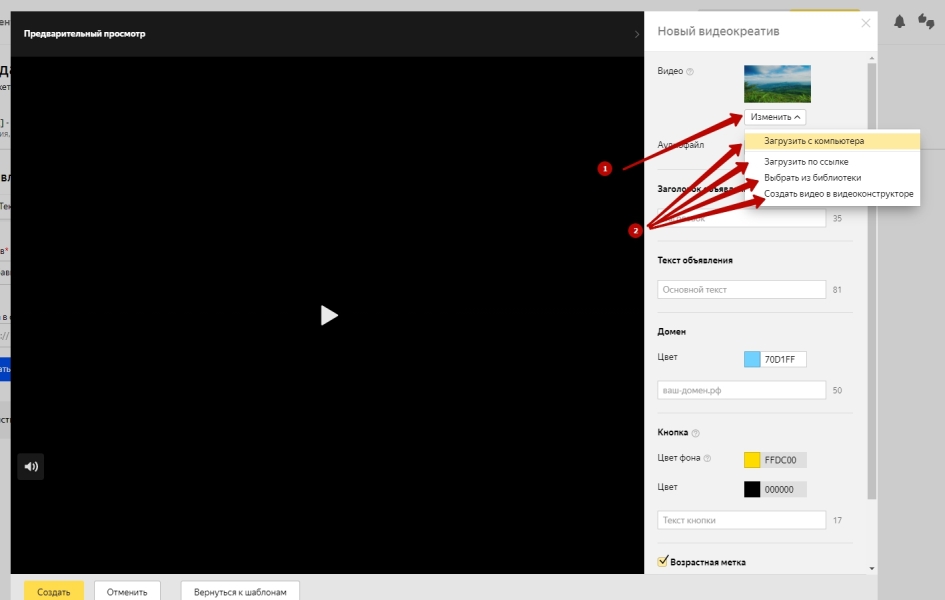
Task: Select Создать видео в видеоконструкторе
Action: [838, 193]
